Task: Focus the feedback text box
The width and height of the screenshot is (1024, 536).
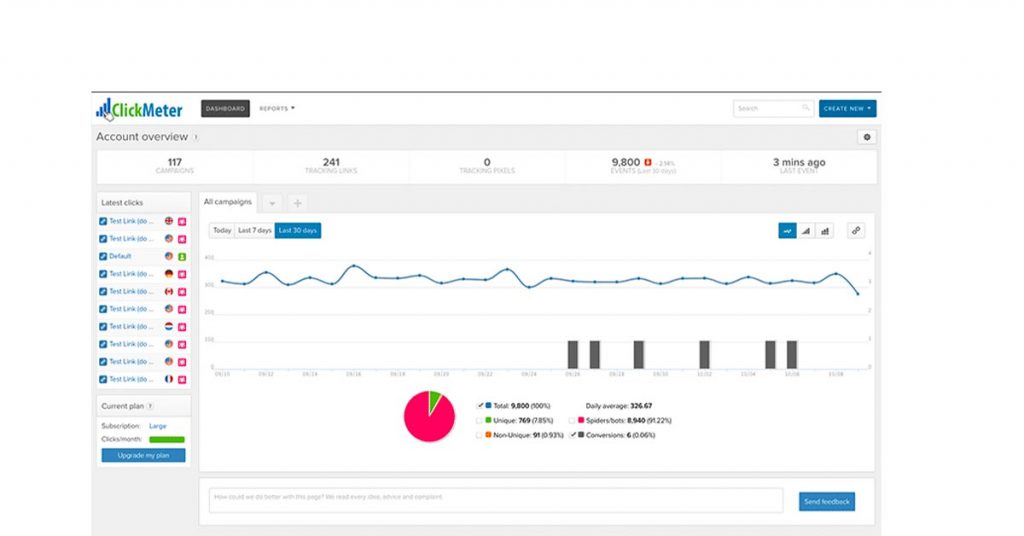Action: (496, 501)
